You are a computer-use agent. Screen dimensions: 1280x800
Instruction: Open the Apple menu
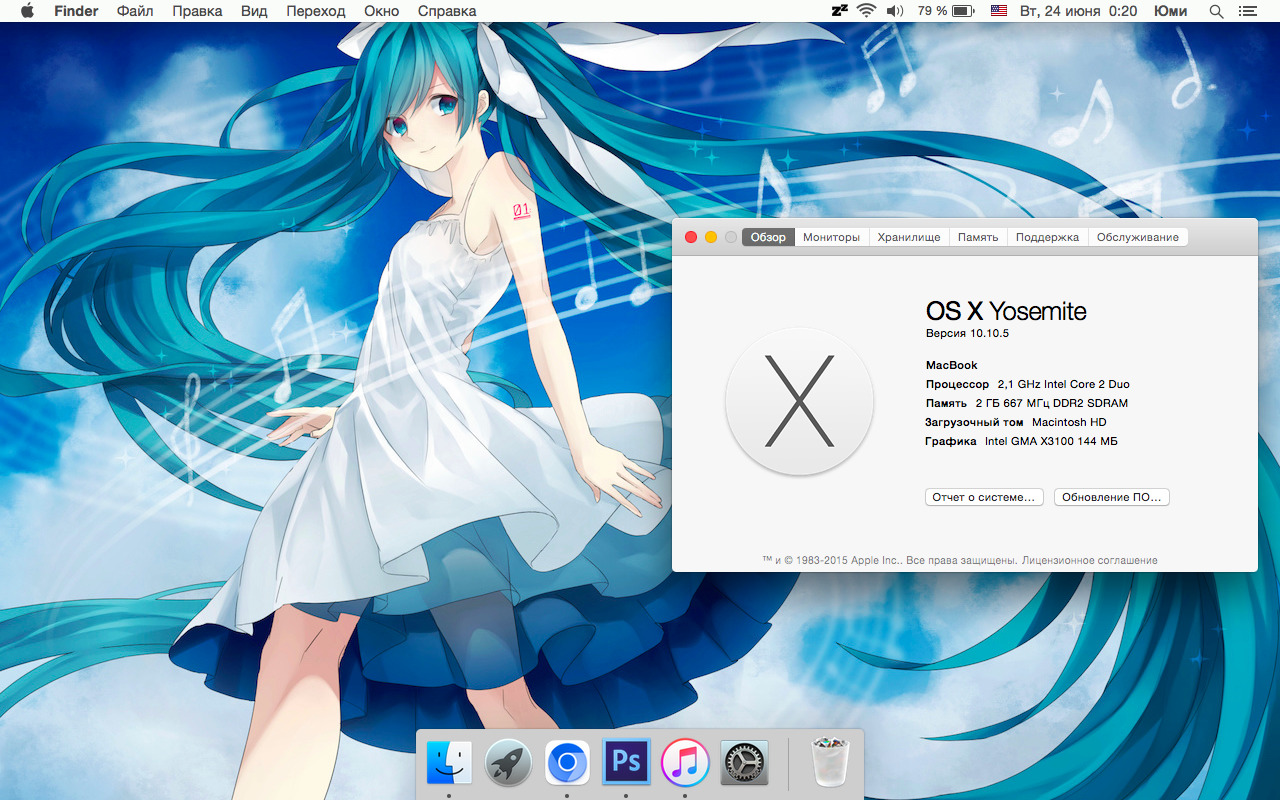27,11
